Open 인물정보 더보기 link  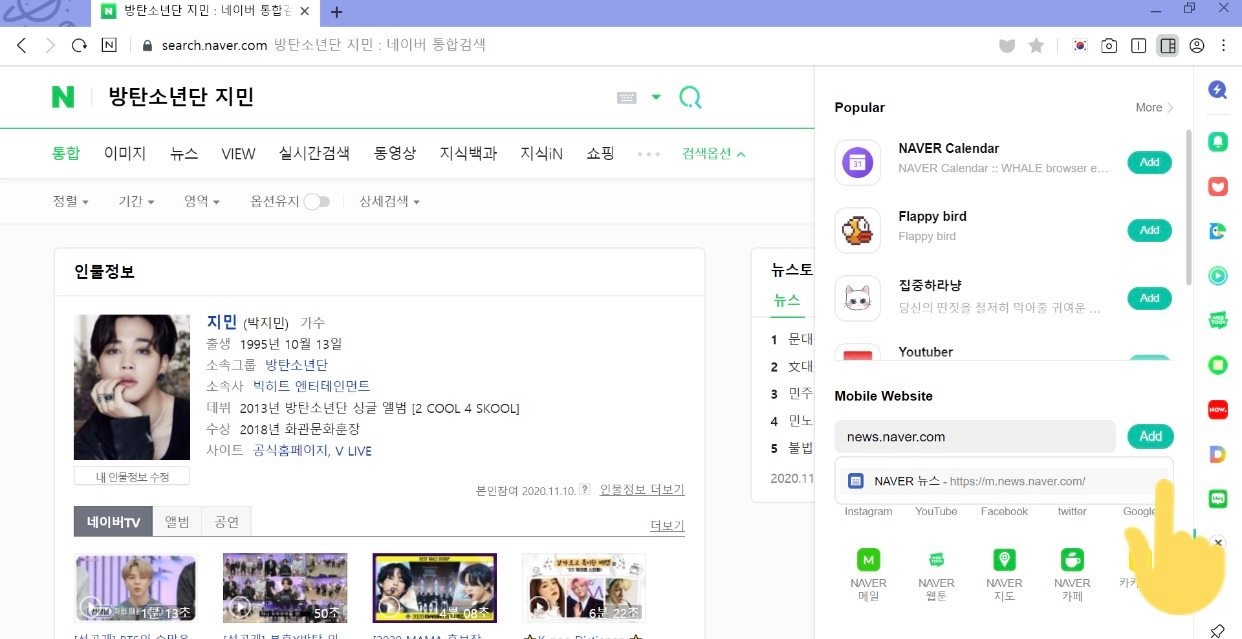click(642, 490)
